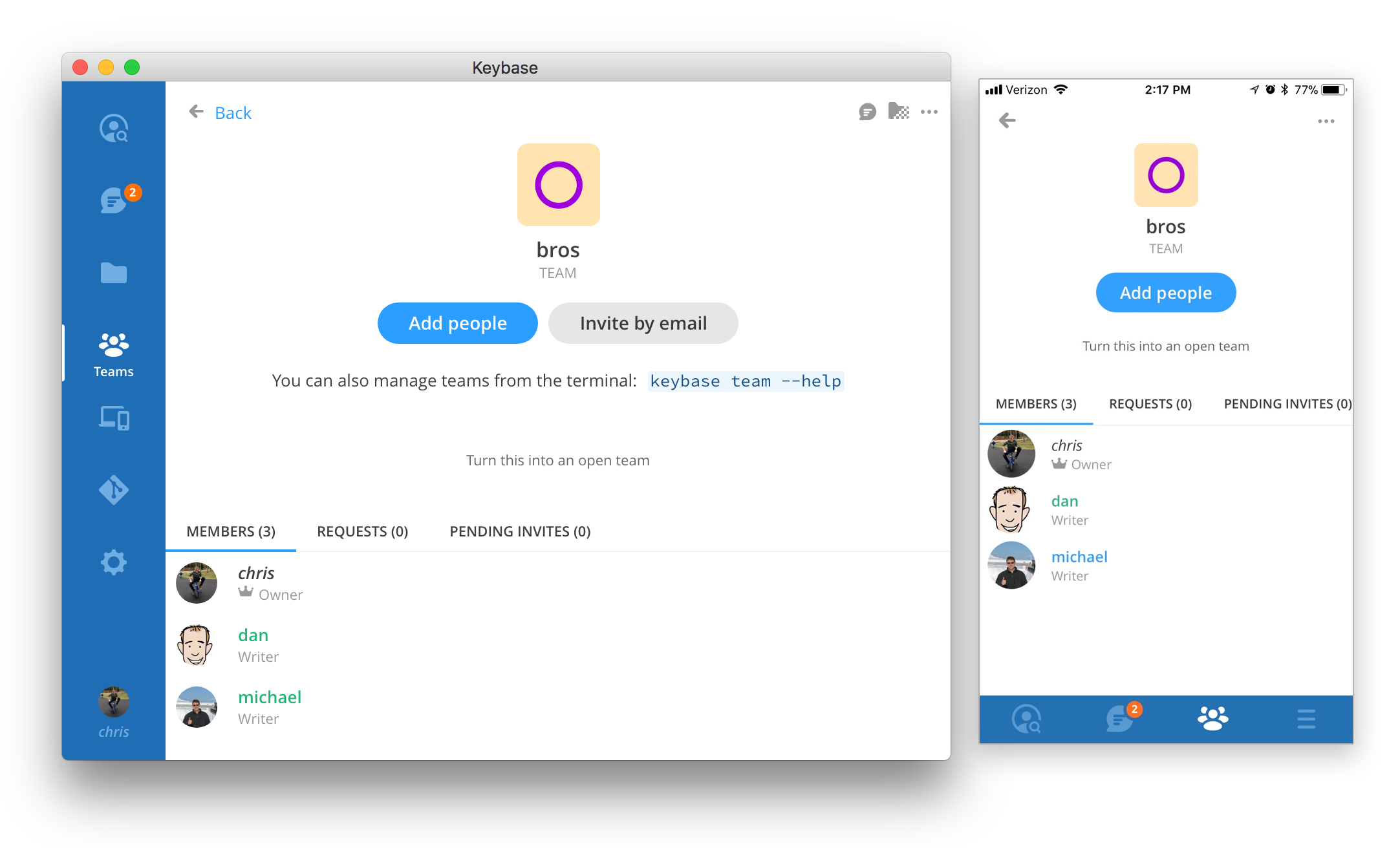Expand PENDING INVITES (0) tab
Image resolution: width=1400 pixels, height=848 pixels.
pos(519,530)
